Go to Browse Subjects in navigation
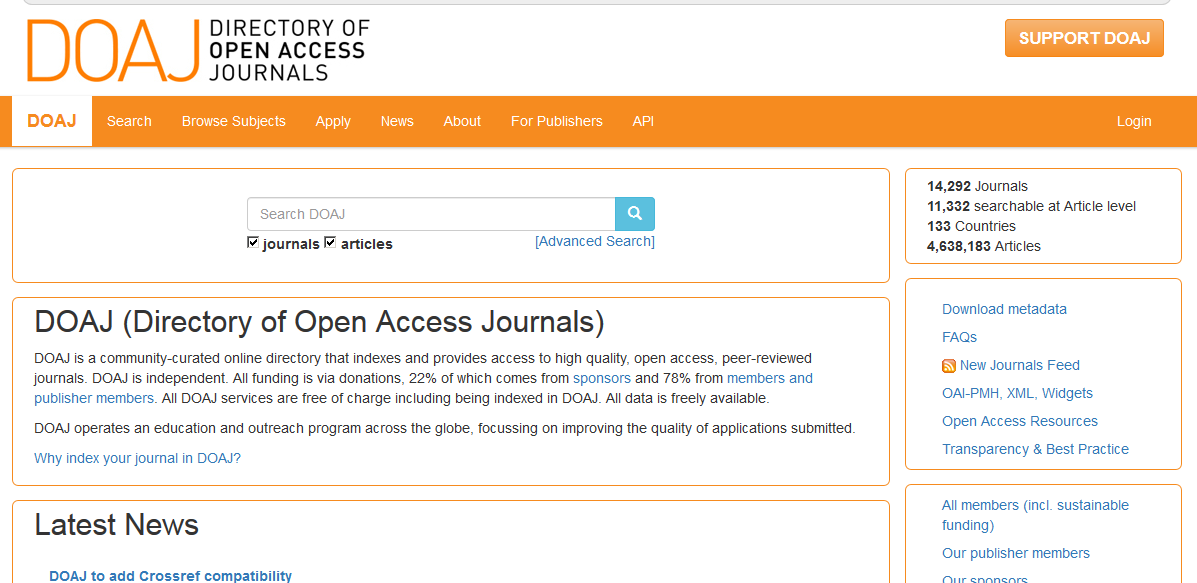 pos(233,121)
